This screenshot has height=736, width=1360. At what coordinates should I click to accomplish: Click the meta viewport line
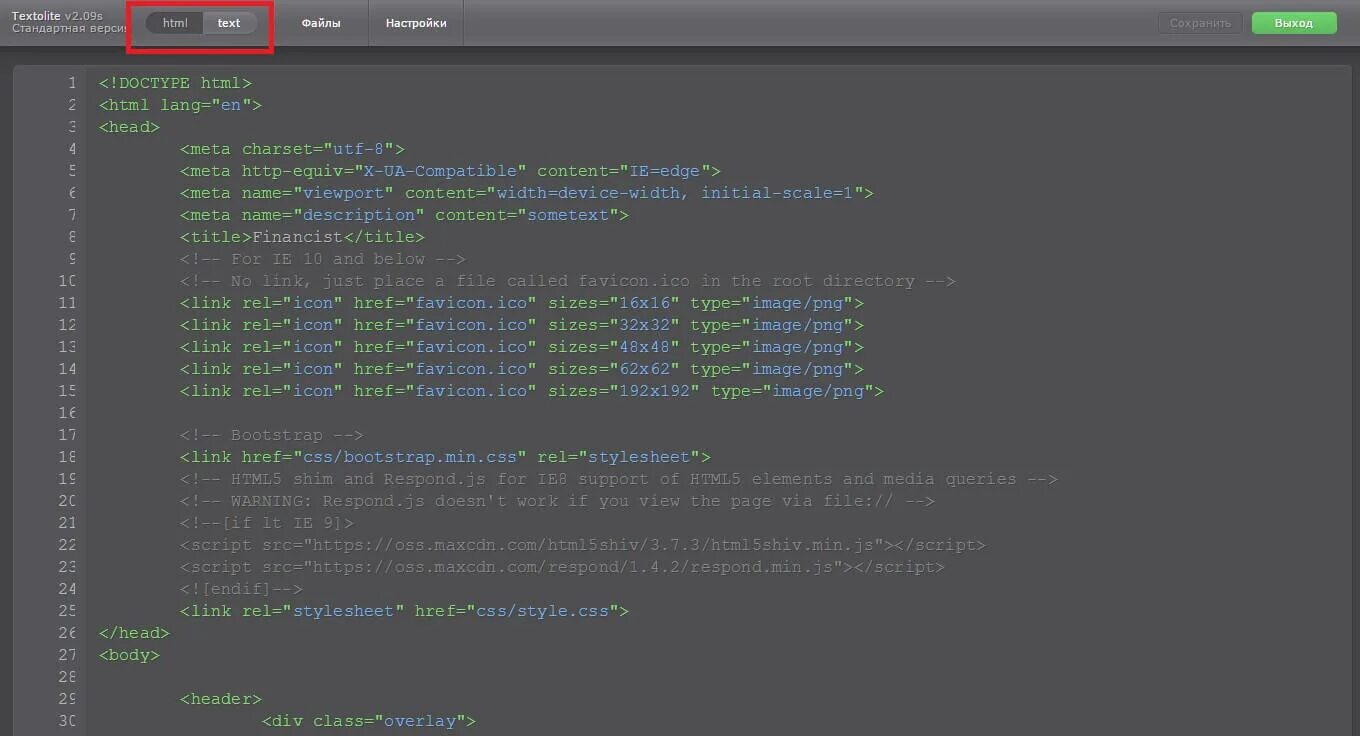click(527, 193)
